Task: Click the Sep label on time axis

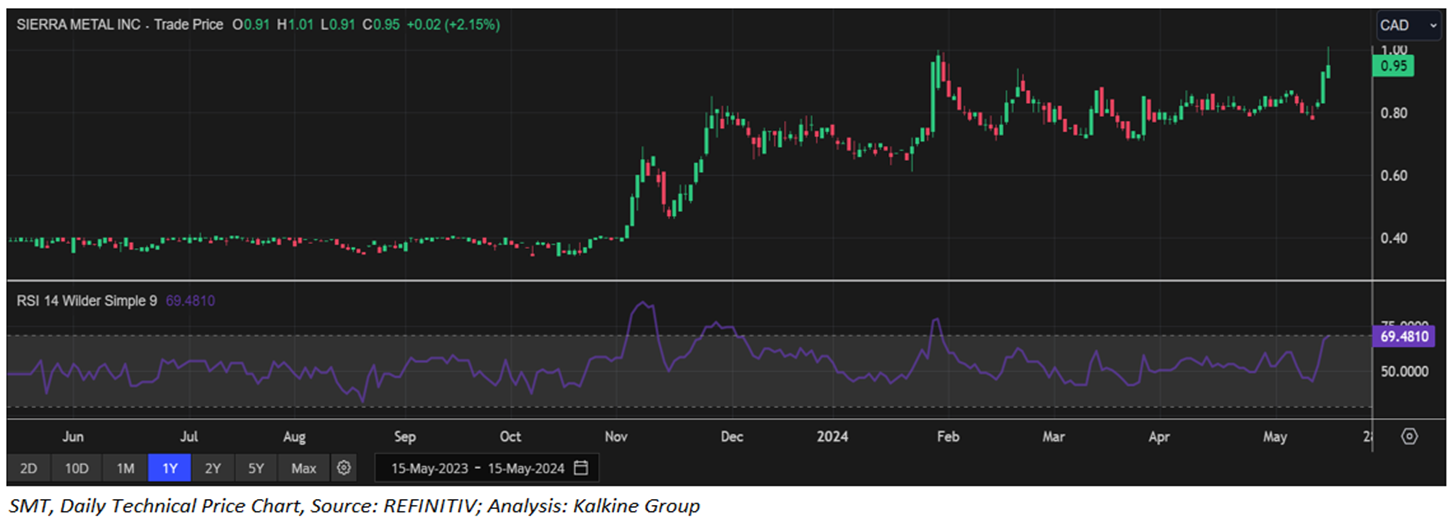Action: click(405, 437)
